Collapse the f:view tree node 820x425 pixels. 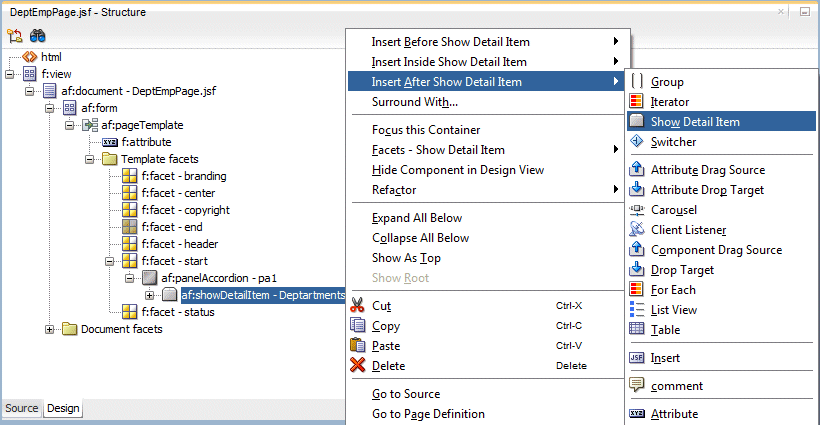click(9, 74)
